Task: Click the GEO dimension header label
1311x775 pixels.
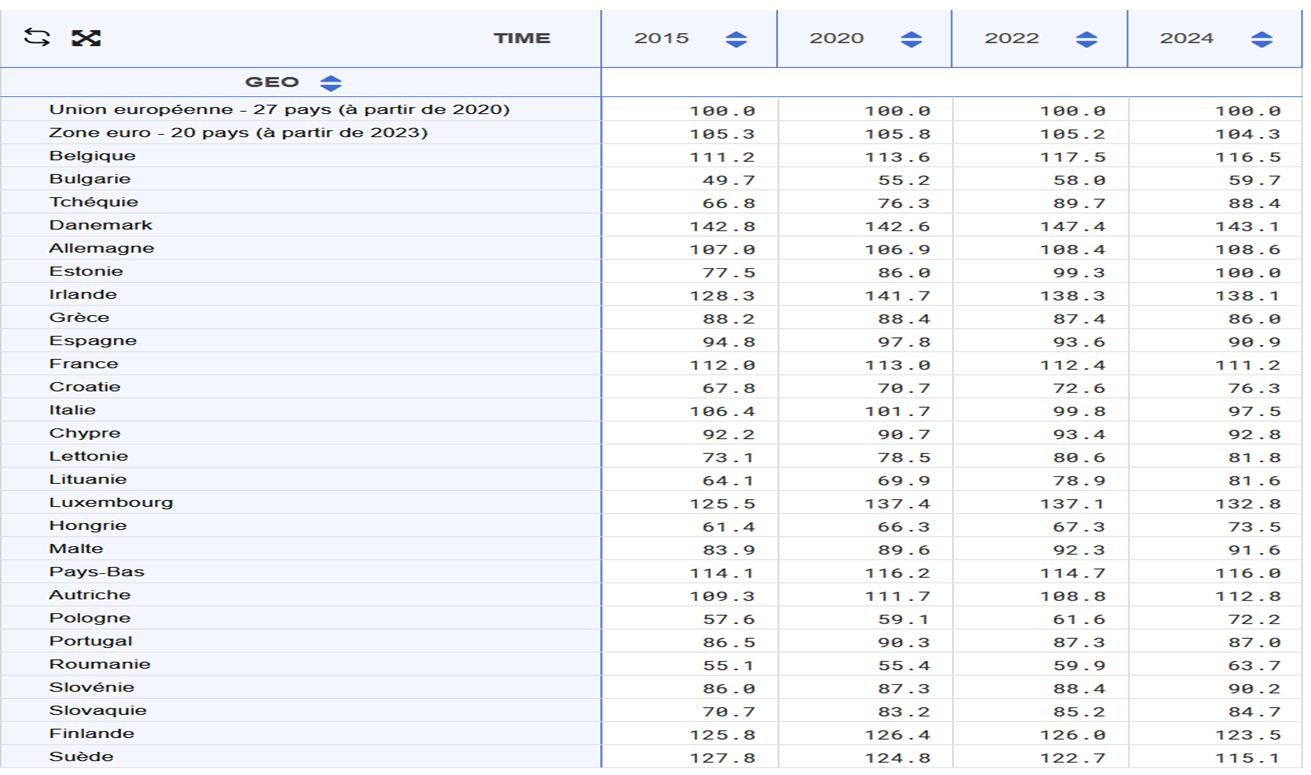Action: pos(272,82)
